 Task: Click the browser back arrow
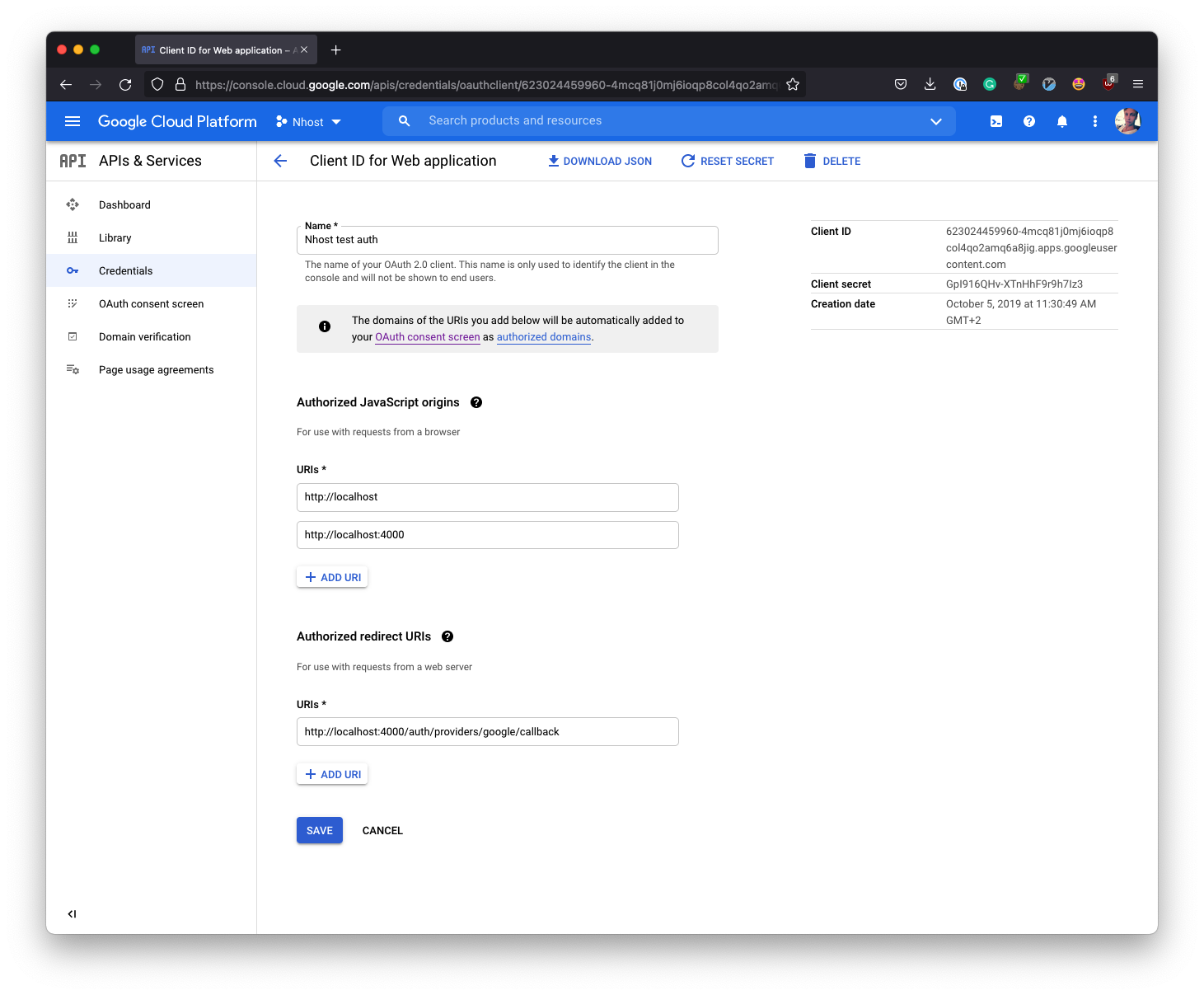66,84
